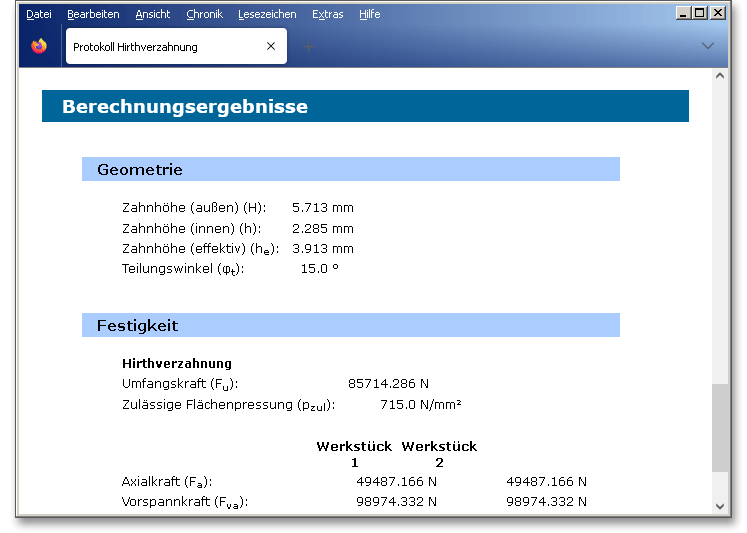Close the Protokoll Hirthverzahnung tab
This screenshot has width=747, height=533.
[271, 47]
